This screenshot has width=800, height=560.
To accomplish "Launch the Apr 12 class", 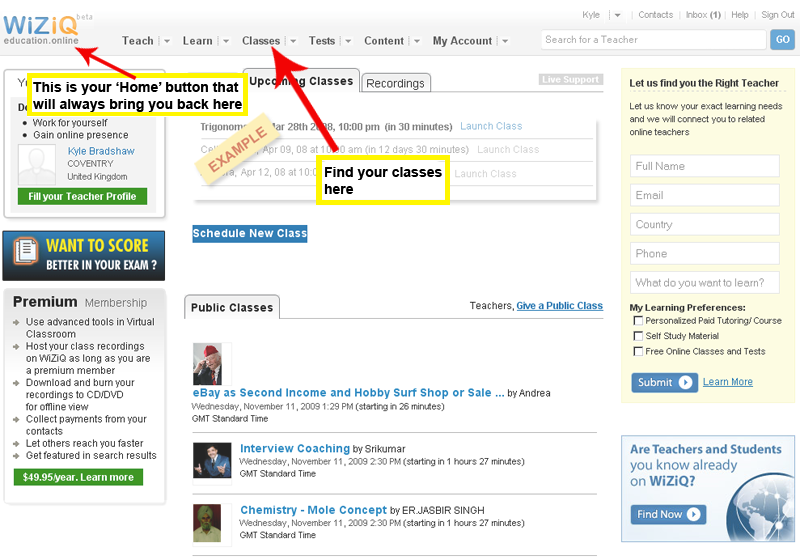I will [x=485, y=174].
